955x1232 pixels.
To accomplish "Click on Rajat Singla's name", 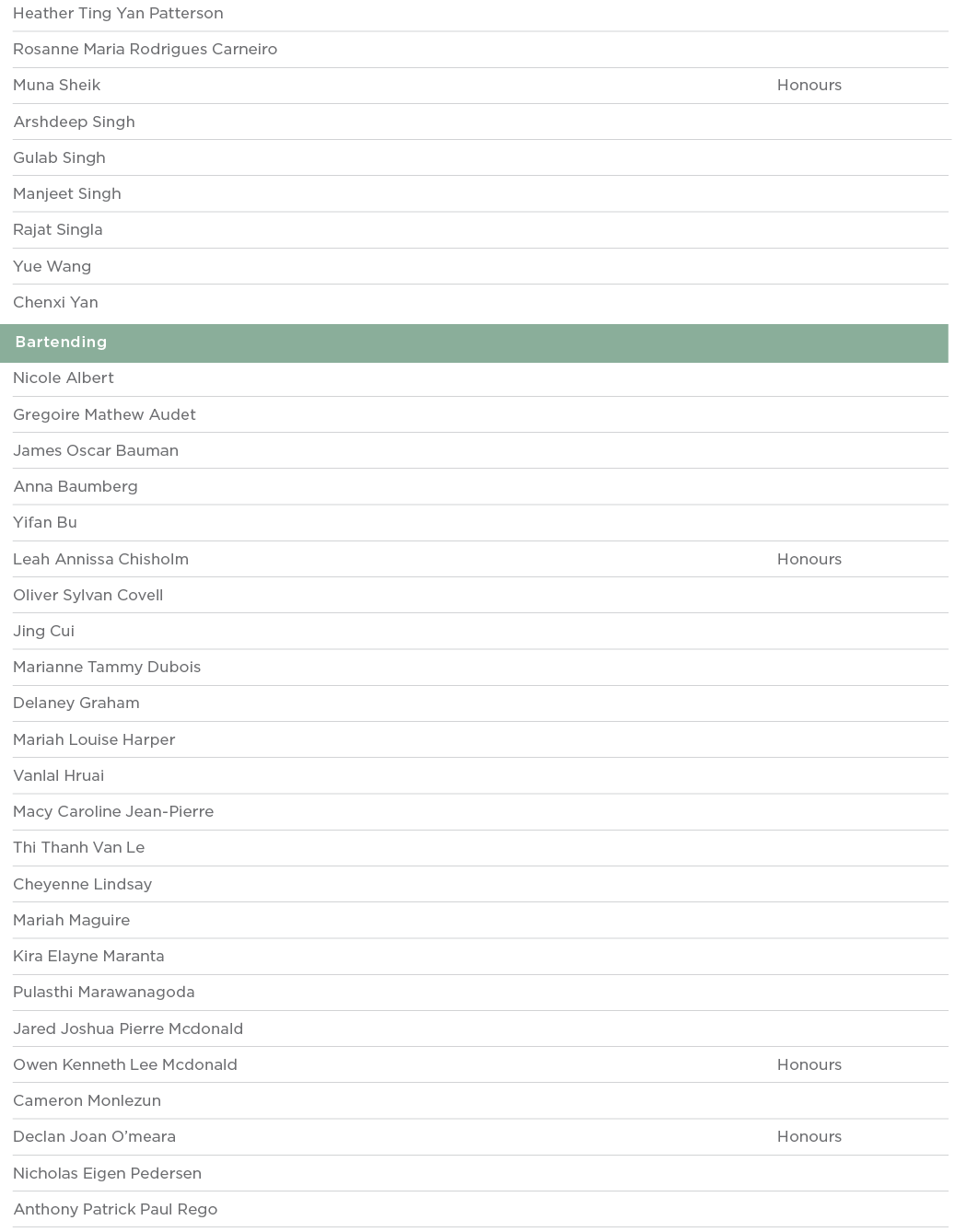I will click(58, 230).
